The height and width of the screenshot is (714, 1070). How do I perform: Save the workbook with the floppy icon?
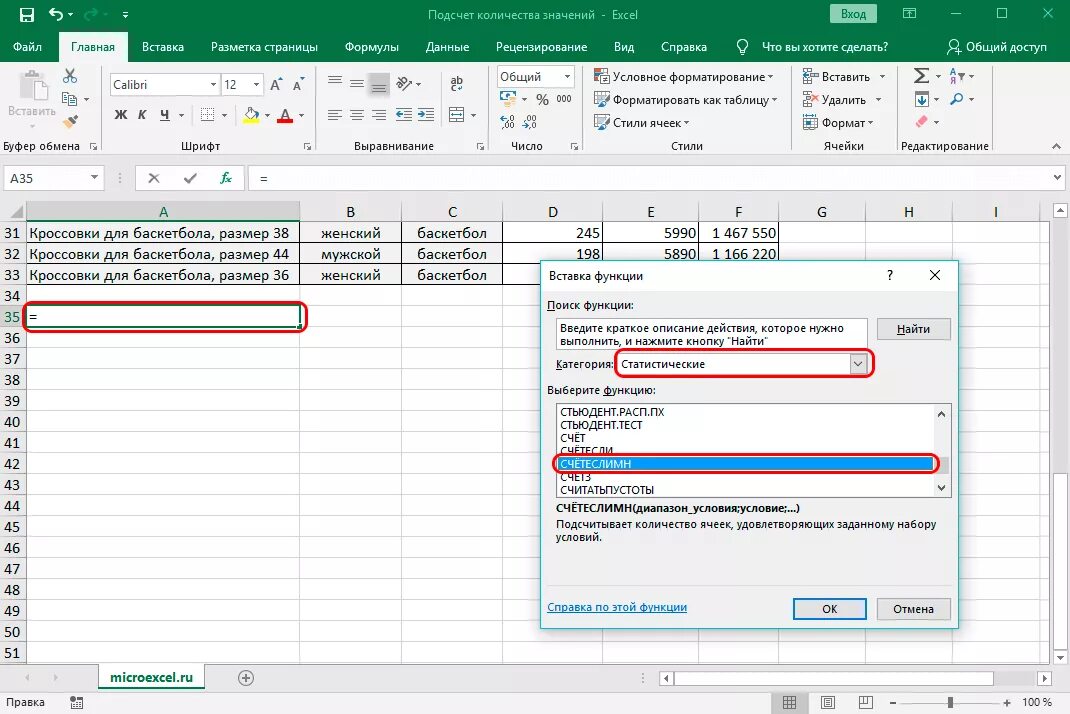point(27,14)
